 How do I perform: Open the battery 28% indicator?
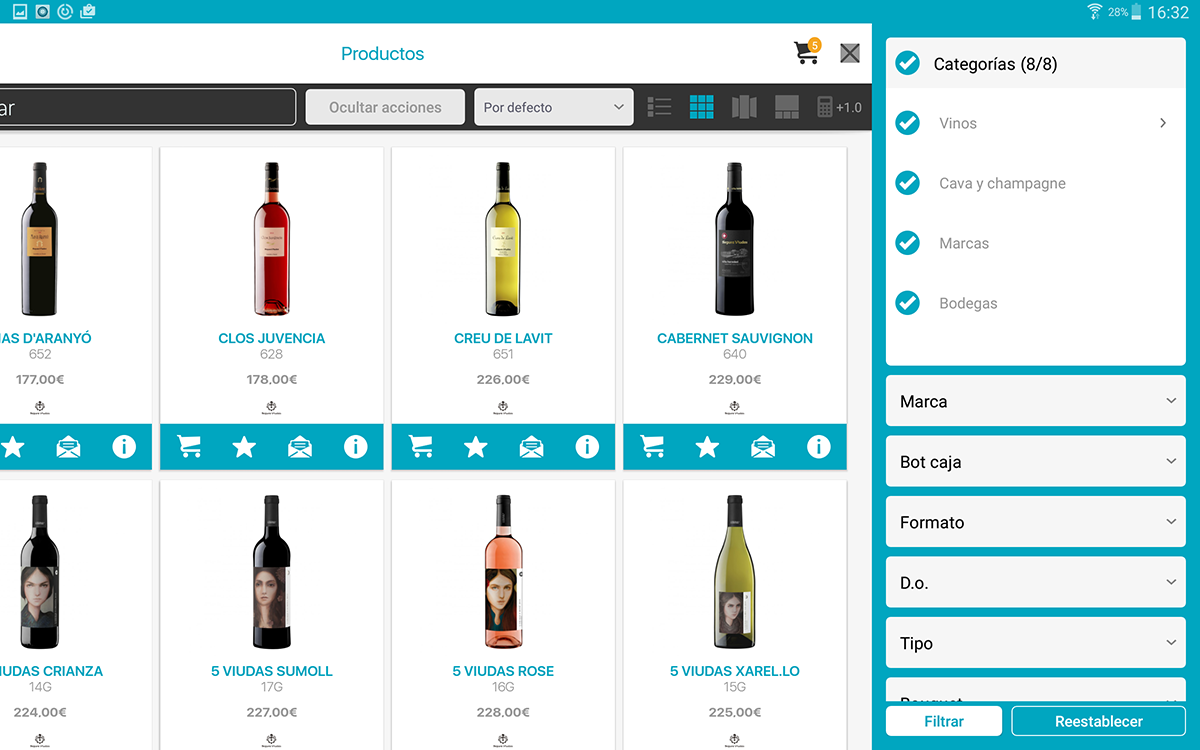[x=1126, y=12]
